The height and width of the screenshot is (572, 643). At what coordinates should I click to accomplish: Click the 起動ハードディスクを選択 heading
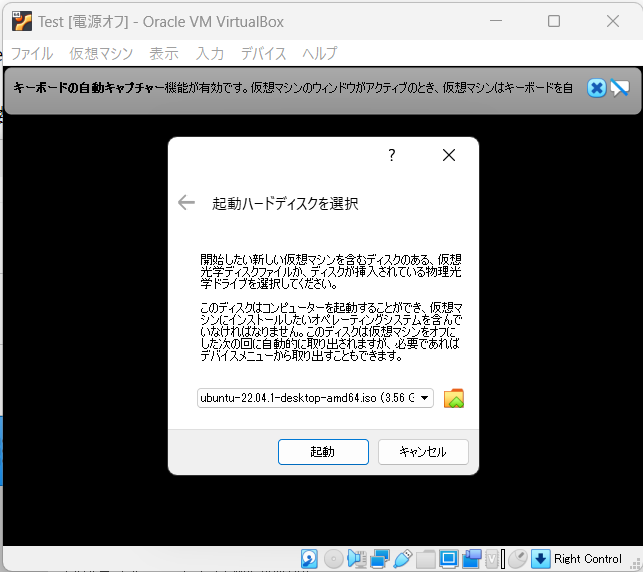point(285,203)
